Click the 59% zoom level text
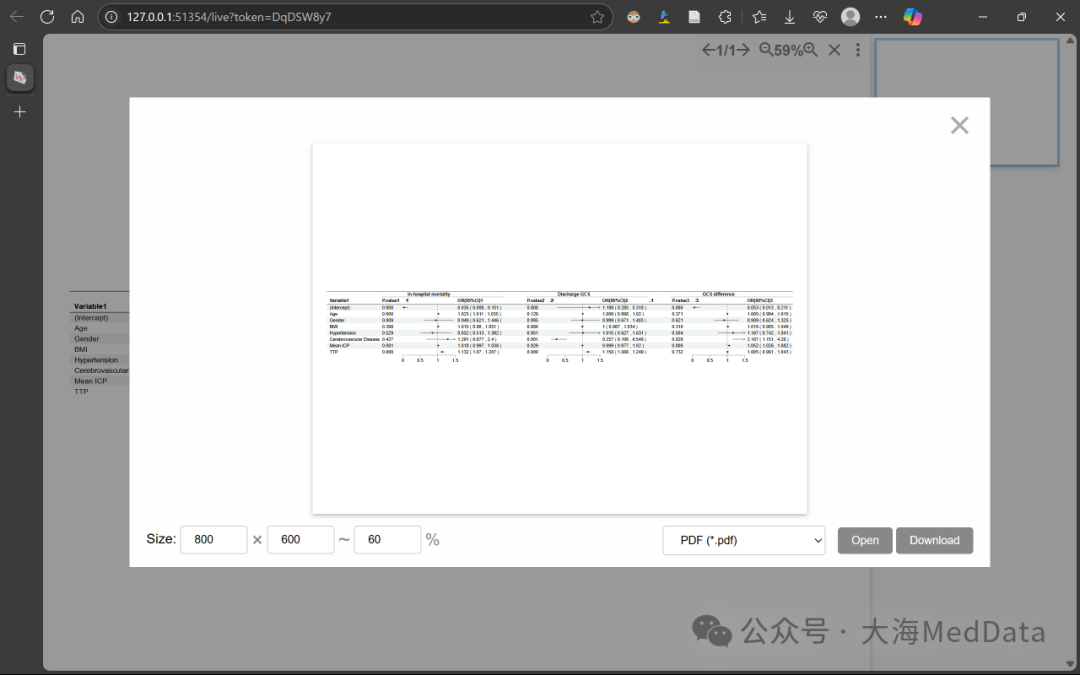Image resolution: width=1080 pixels, height=675 pixels. coord(788,50)
